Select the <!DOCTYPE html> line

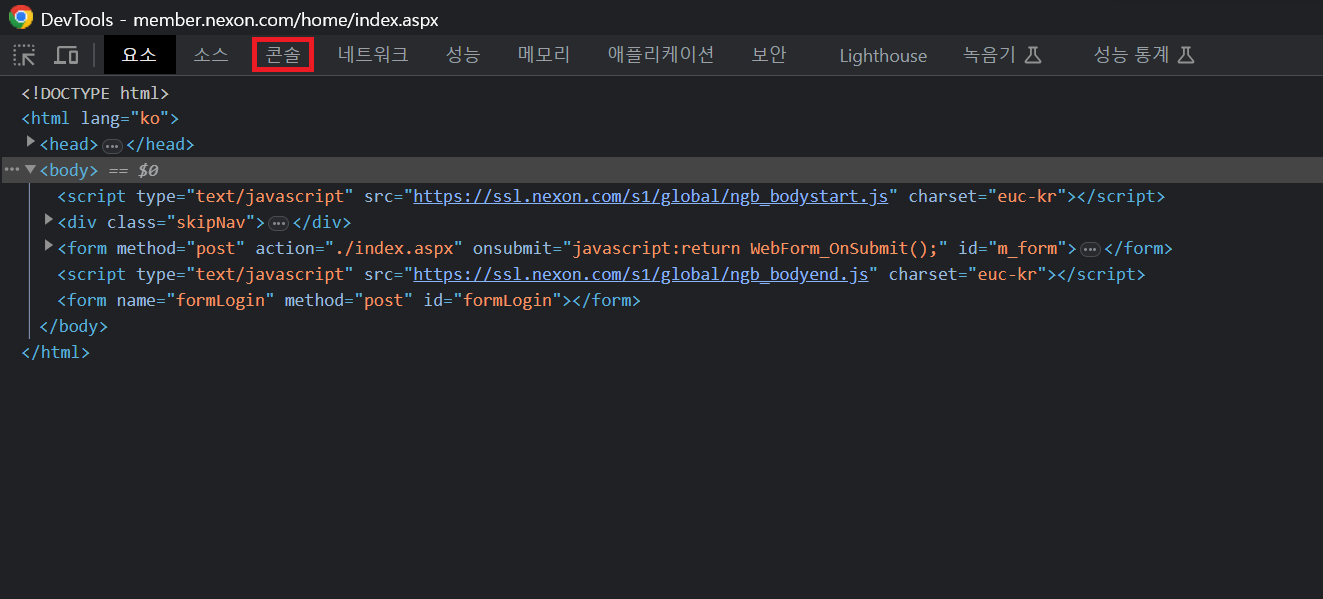(95, 93)
